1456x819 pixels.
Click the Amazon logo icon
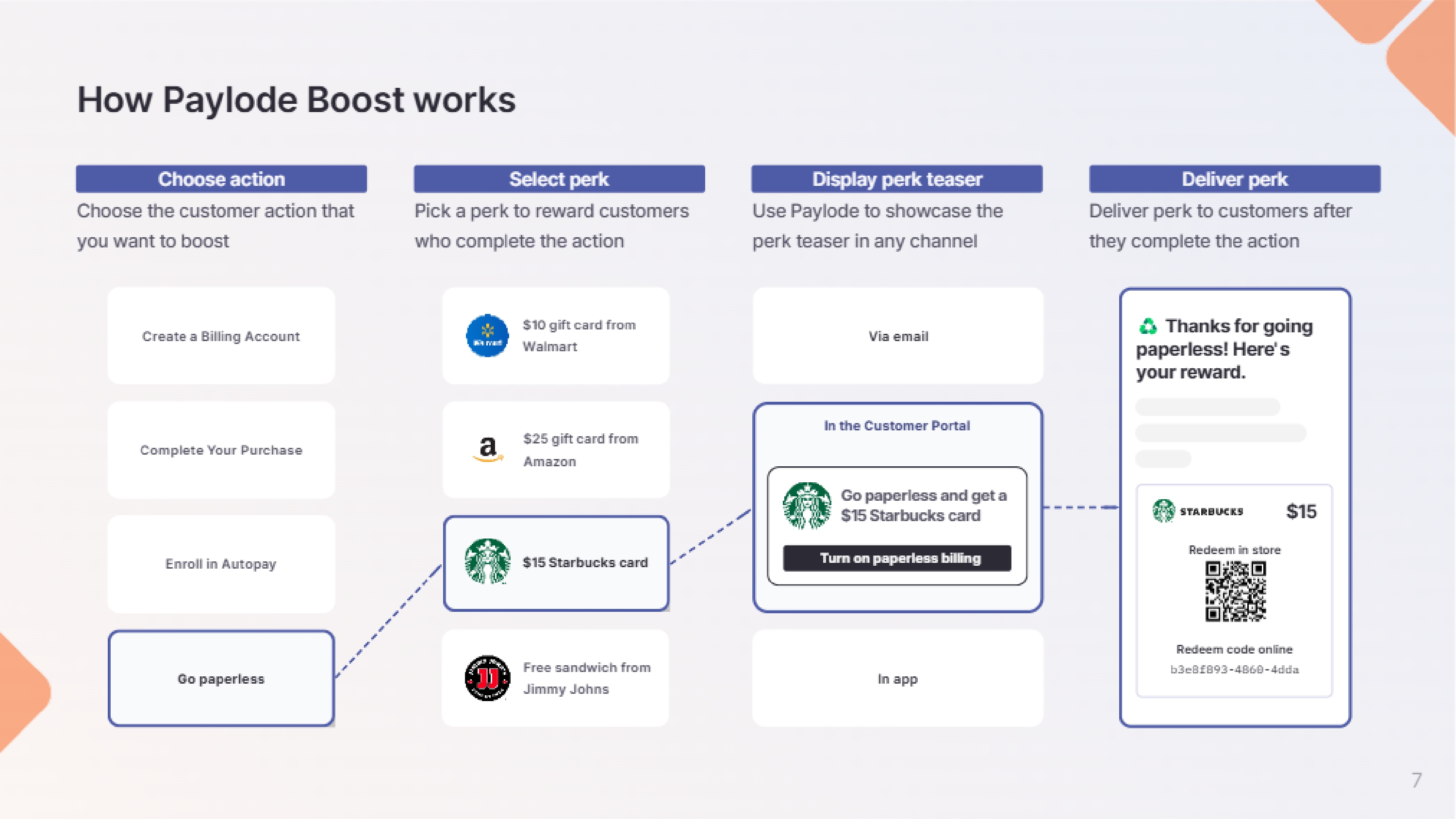pyautogui.click(x=487, y=449)
